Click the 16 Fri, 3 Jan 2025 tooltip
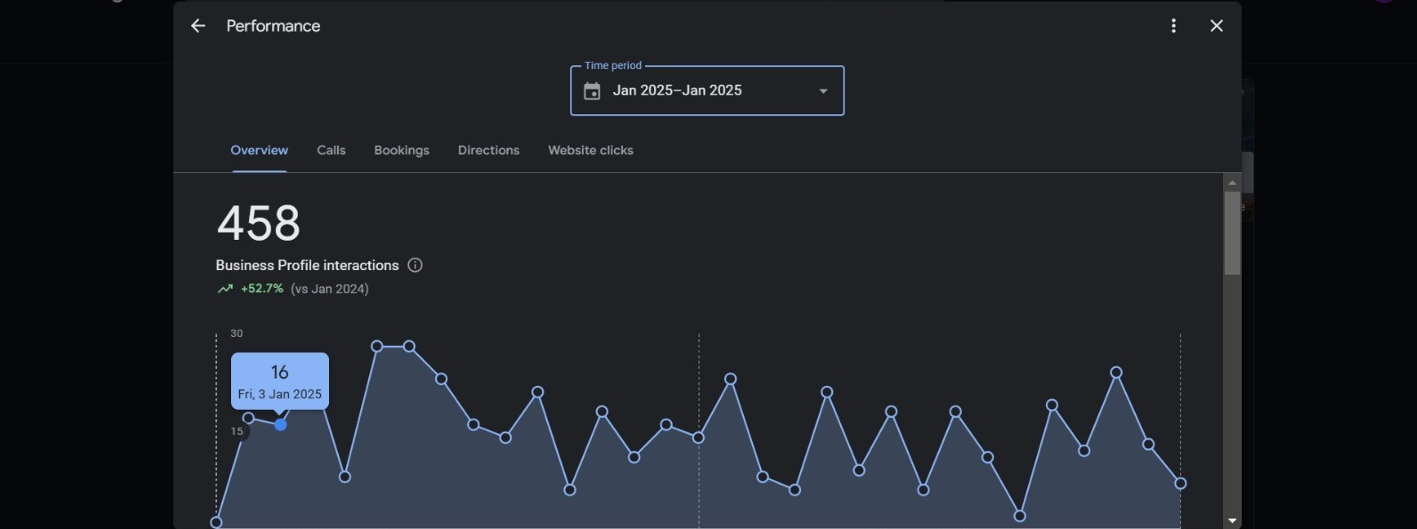Viewport: 1417px width, 529px height. click(280, 381)
